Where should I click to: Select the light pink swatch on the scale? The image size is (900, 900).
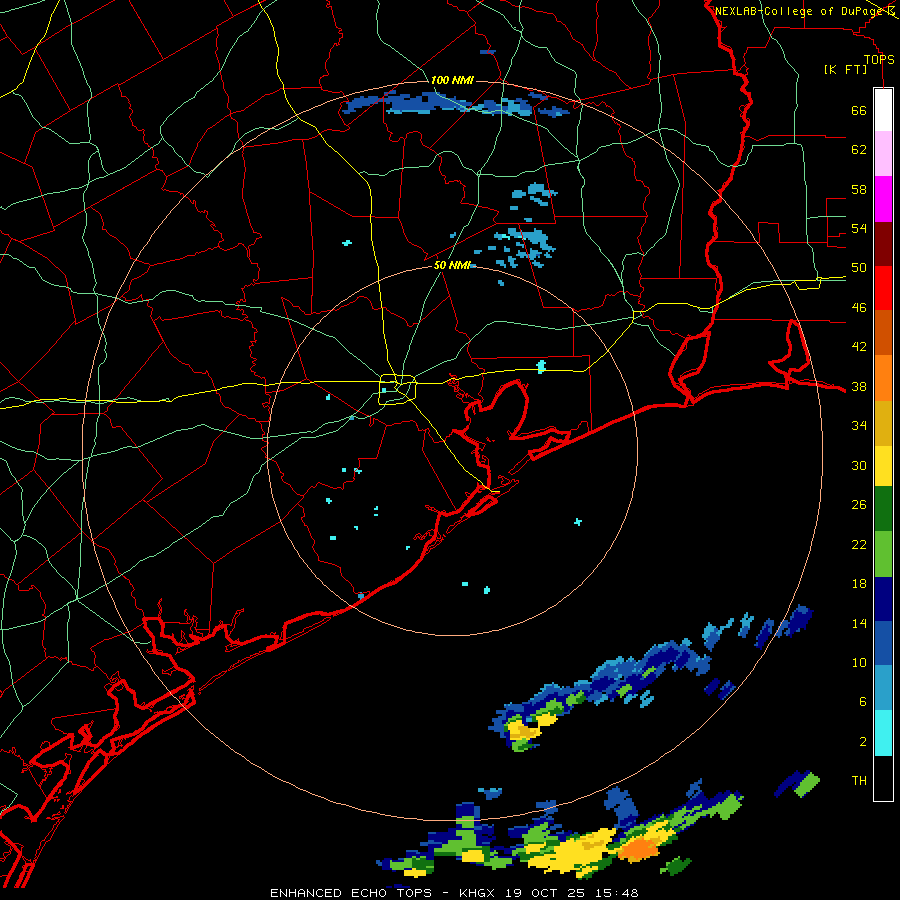(883, 154)
